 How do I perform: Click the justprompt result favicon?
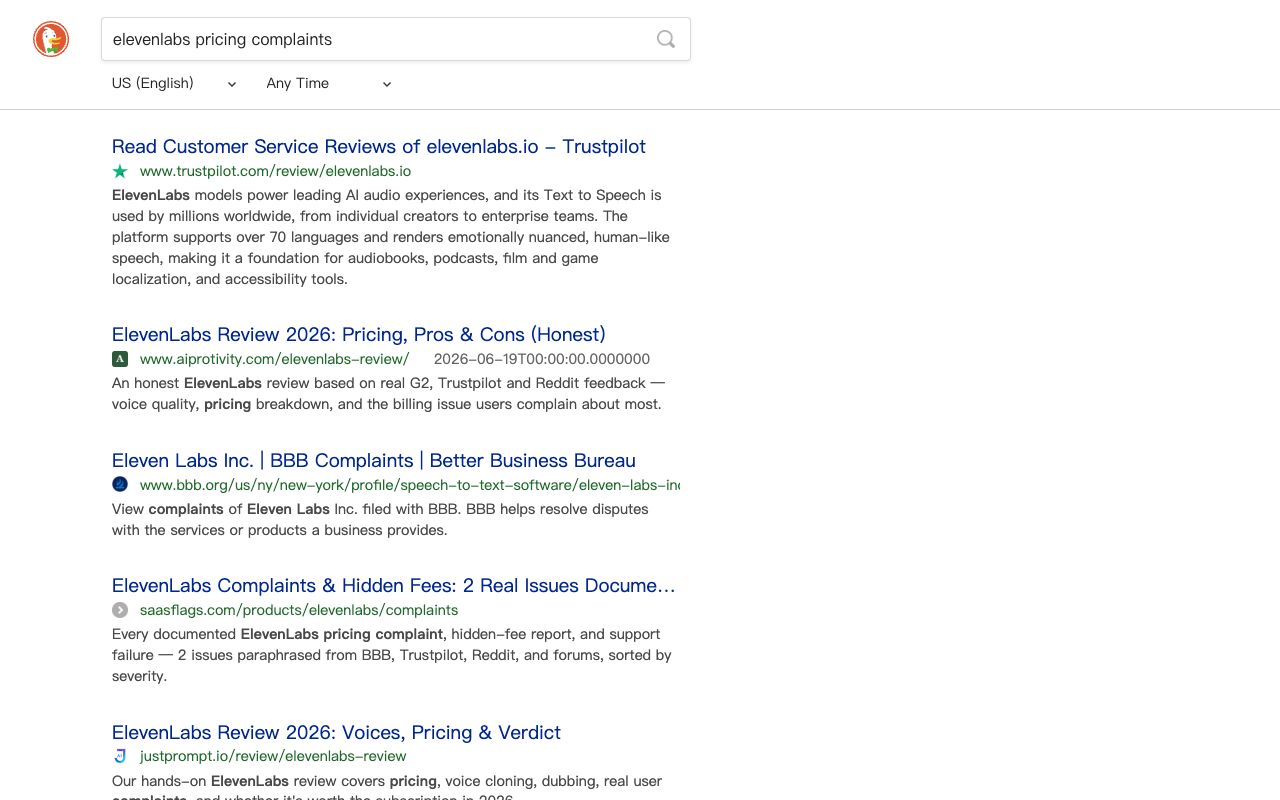click(120, 756)
